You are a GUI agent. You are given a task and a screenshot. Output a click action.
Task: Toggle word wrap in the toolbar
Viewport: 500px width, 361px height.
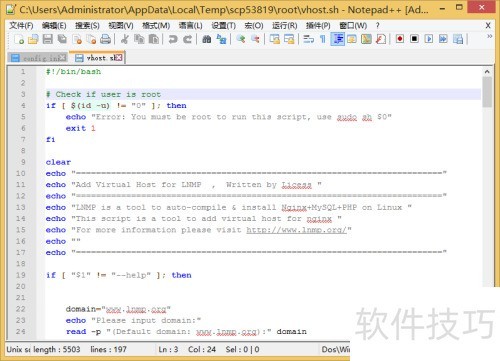[x=309, y=39]
